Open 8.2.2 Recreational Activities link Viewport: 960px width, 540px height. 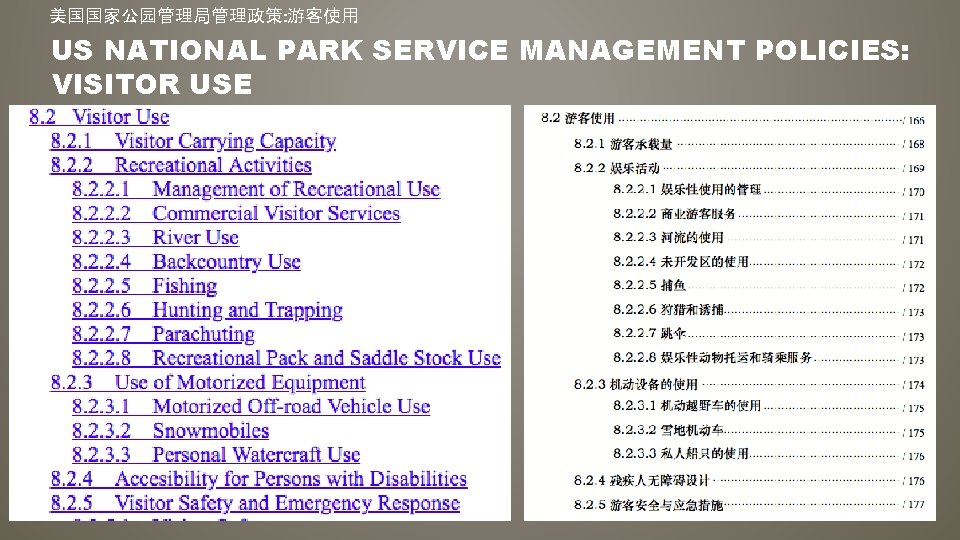(x=181, y=165)
